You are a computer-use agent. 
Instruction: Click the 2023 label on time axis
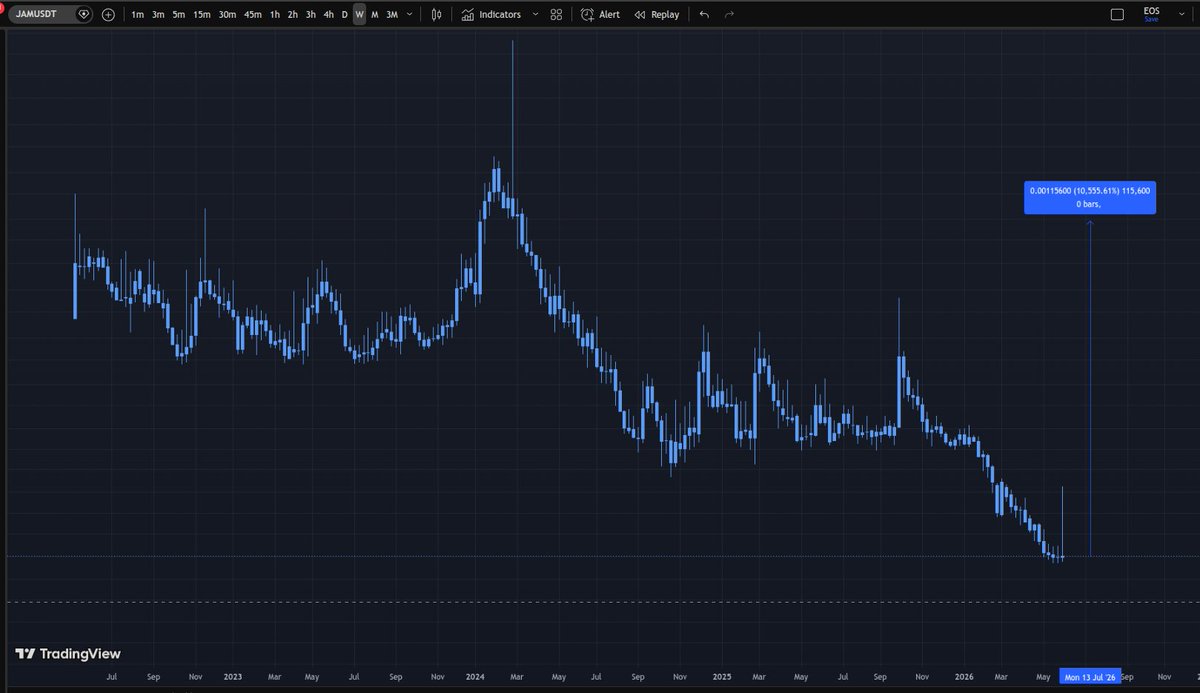pyautogui.click(x=232, y=677)
